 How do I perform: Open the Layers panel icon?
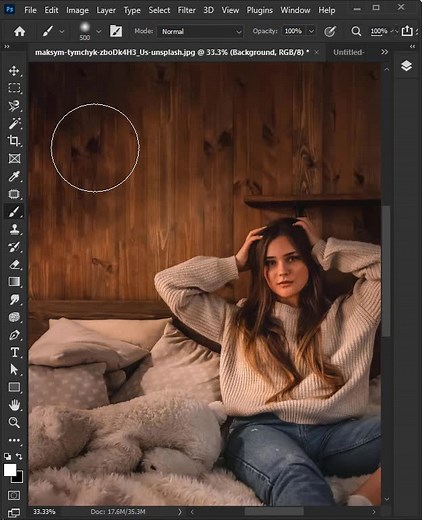(406, 66)
